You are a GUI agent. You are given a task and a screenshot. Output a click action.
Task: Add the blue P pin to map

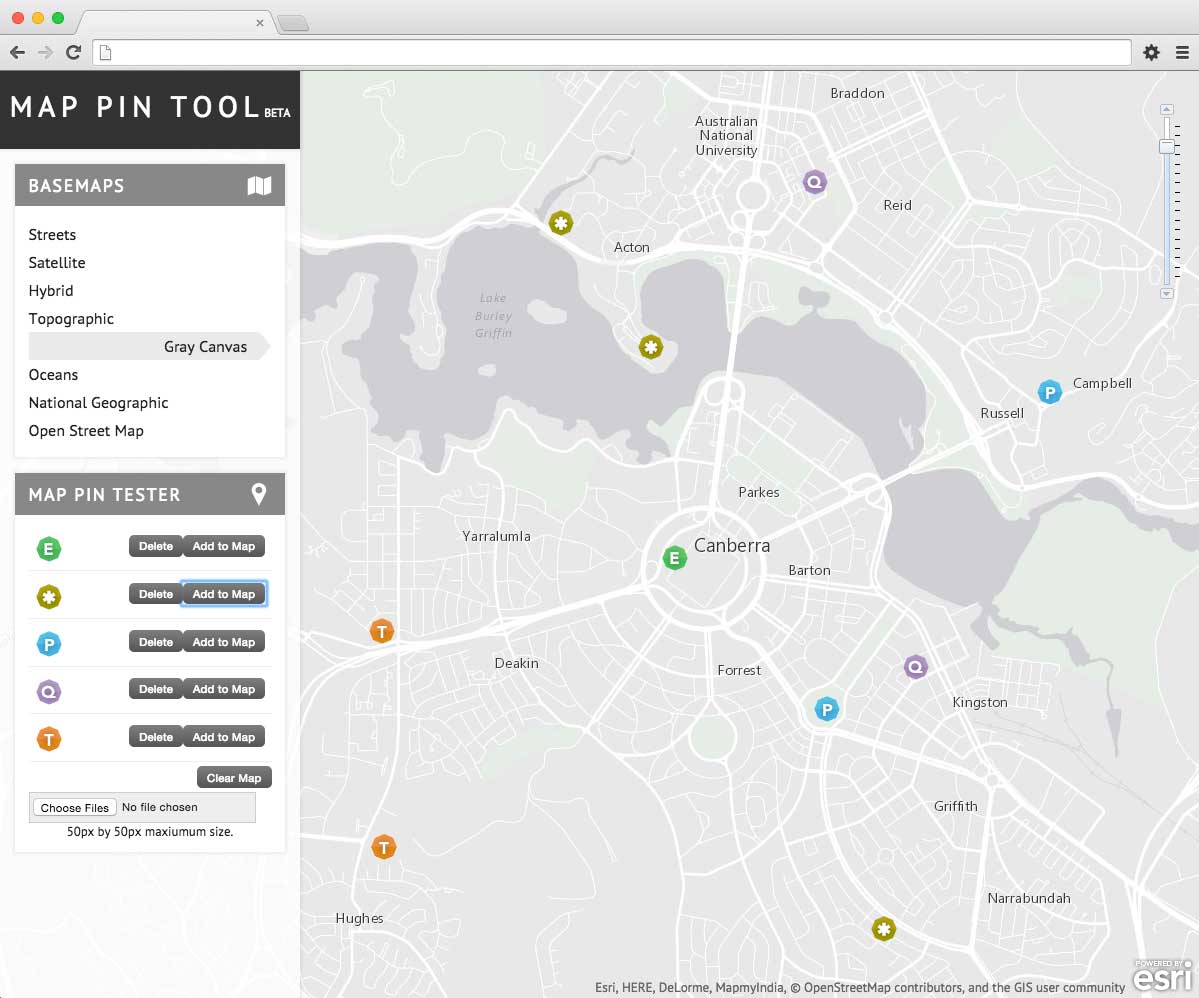click(224, 642)
